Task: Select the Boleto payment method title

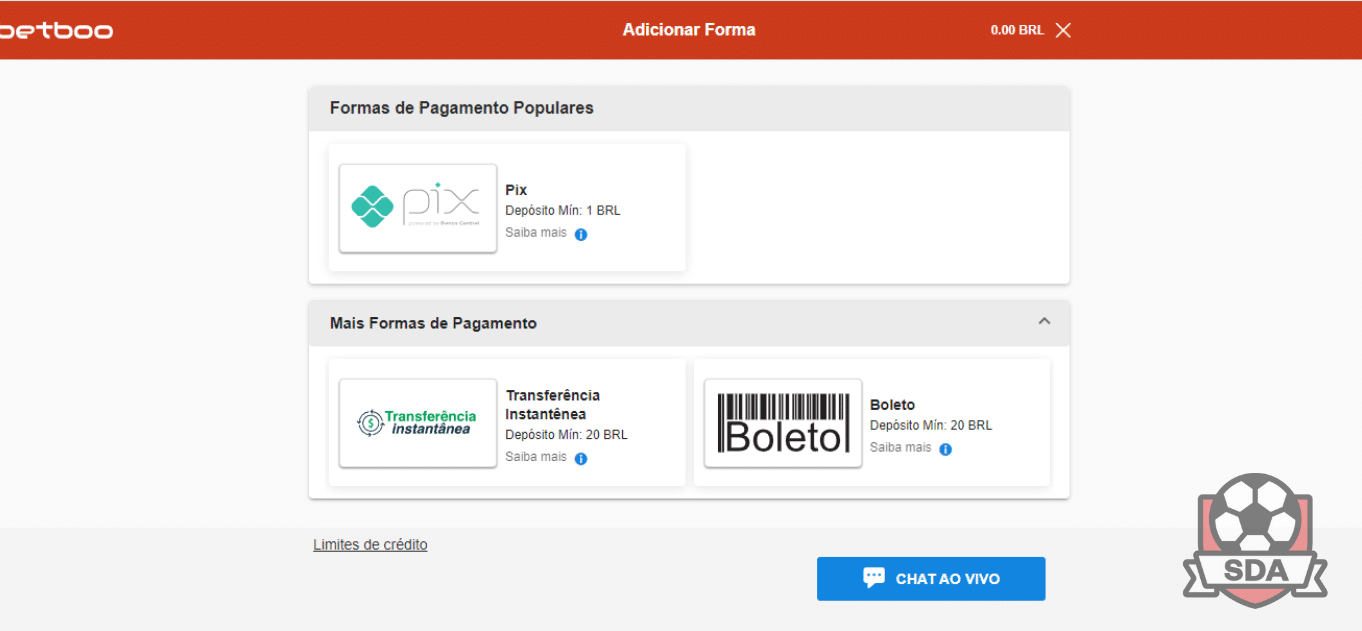Action: (x=892, y=405)
